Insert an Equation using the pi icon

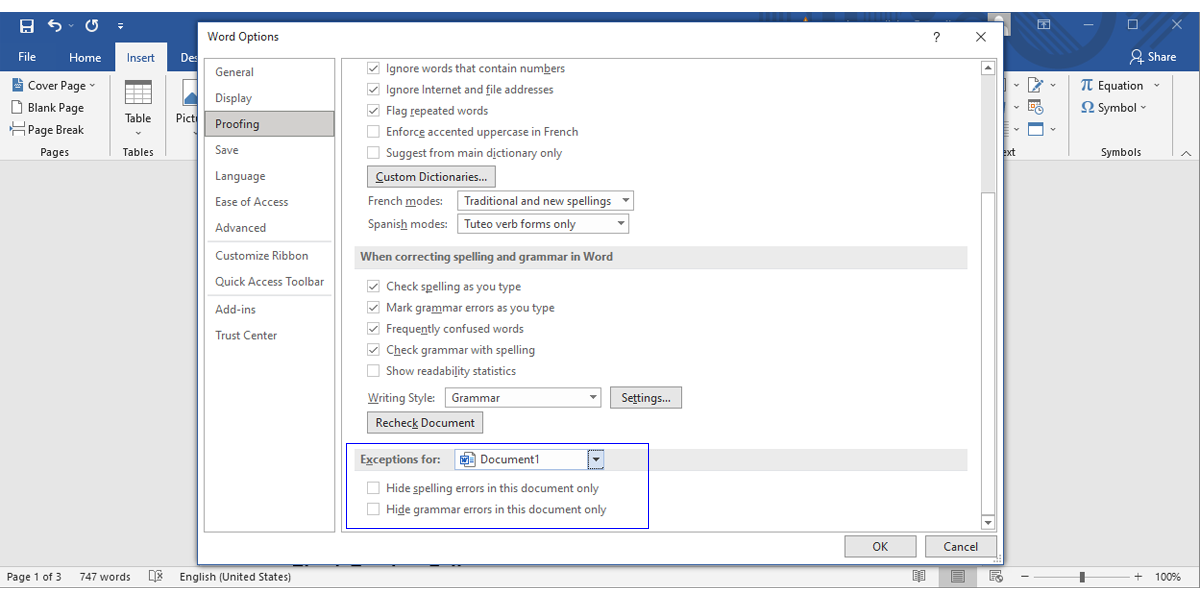point(1112,86)
